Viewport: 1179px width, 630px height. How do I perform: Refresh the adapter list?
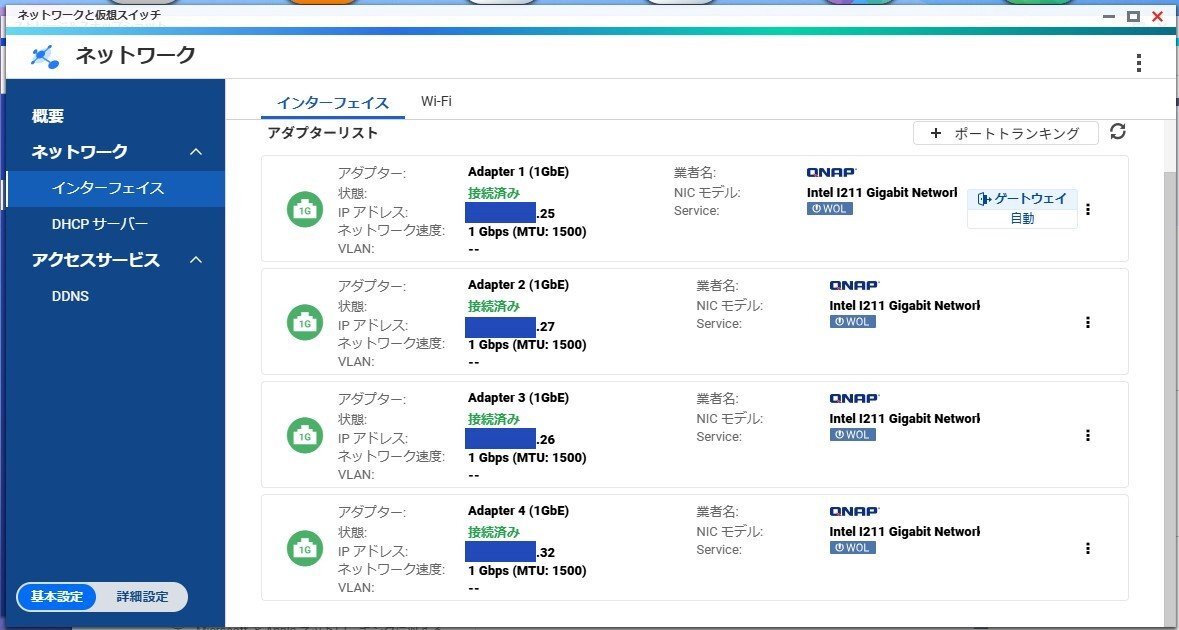1118,131
